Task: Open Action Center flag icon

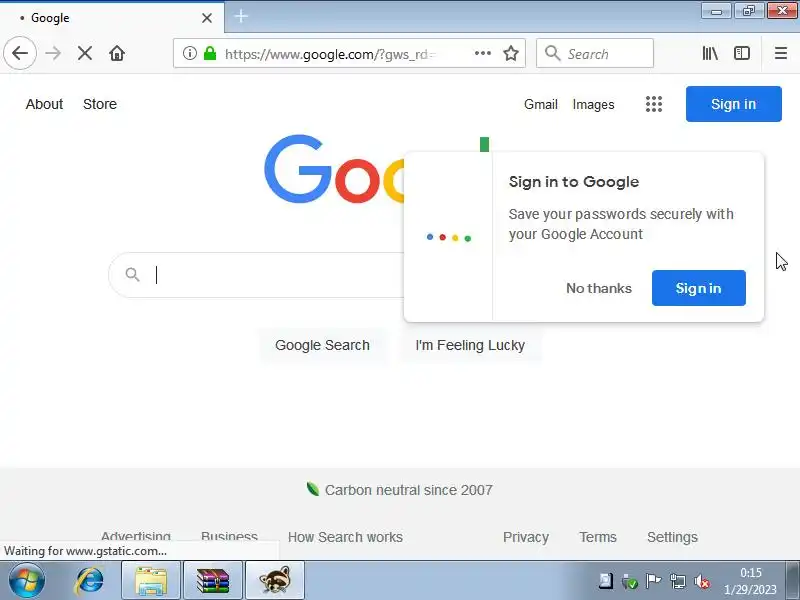Action: click(x=653, y=581)
